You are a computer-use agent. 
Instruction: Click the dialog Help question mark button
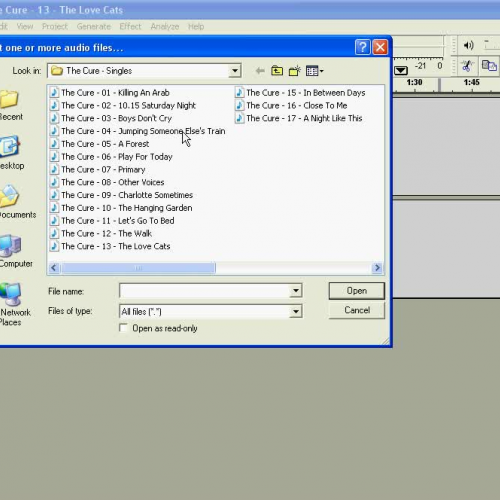coord(362,47)
